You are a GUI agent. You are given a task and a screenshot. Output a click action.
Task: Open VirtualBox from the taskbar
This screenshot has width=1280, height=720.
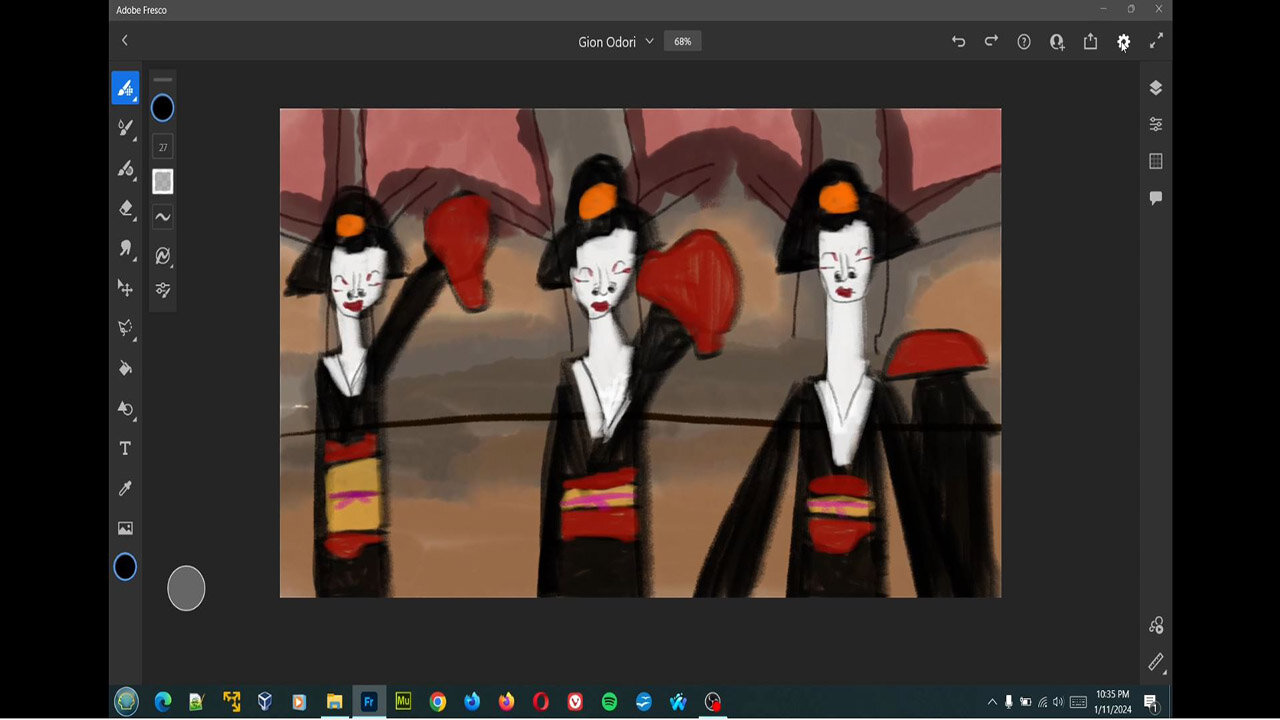[x=265, y=702]
